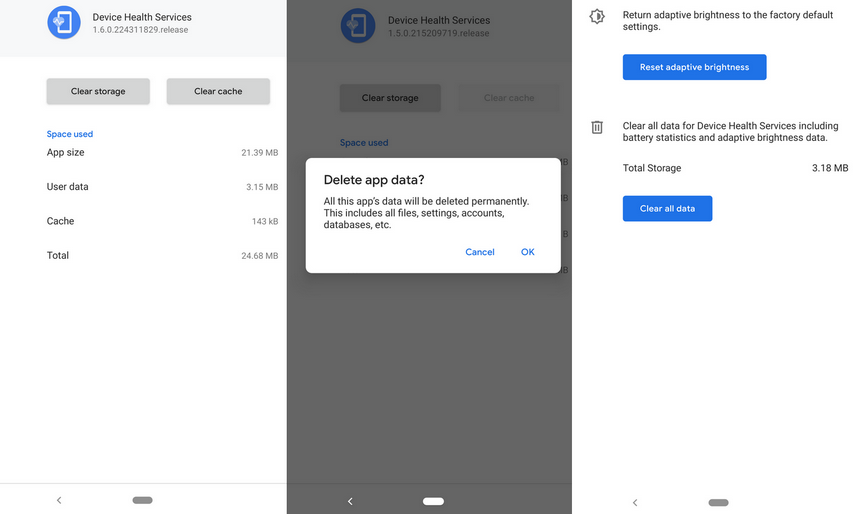Tap the home pill in the right screen
Image resolution: width=866 pixels, height=514 pixels.
tap(719, 502)
